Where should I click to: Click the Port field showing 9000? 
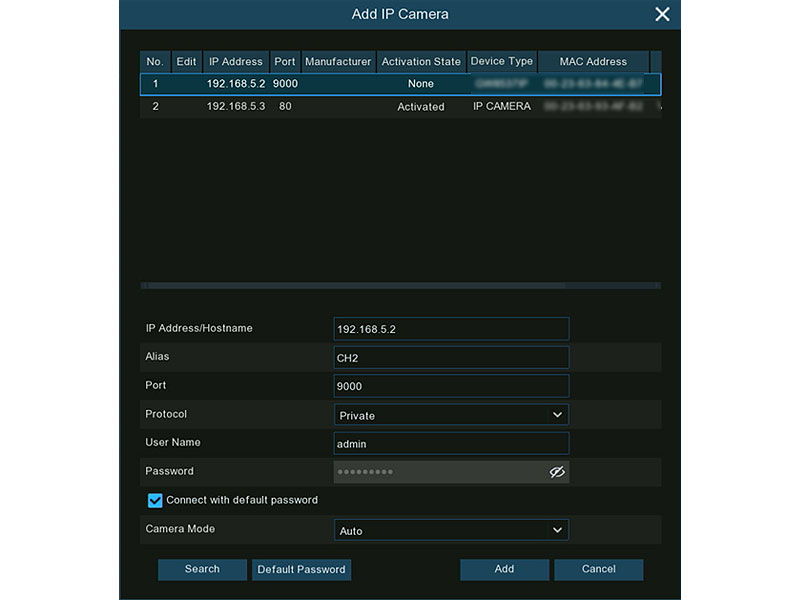tap(451, 385)
